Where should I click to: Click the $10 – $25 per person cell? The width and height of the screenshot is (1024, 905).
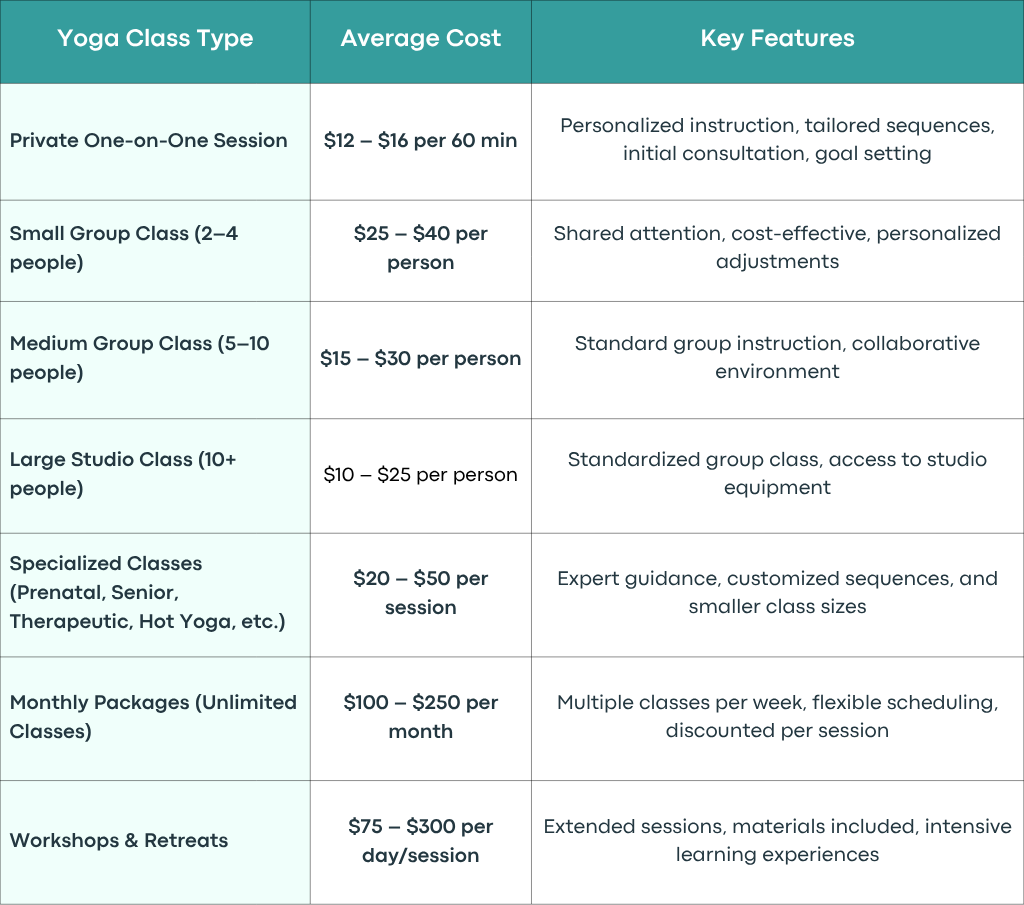[421, 475]
